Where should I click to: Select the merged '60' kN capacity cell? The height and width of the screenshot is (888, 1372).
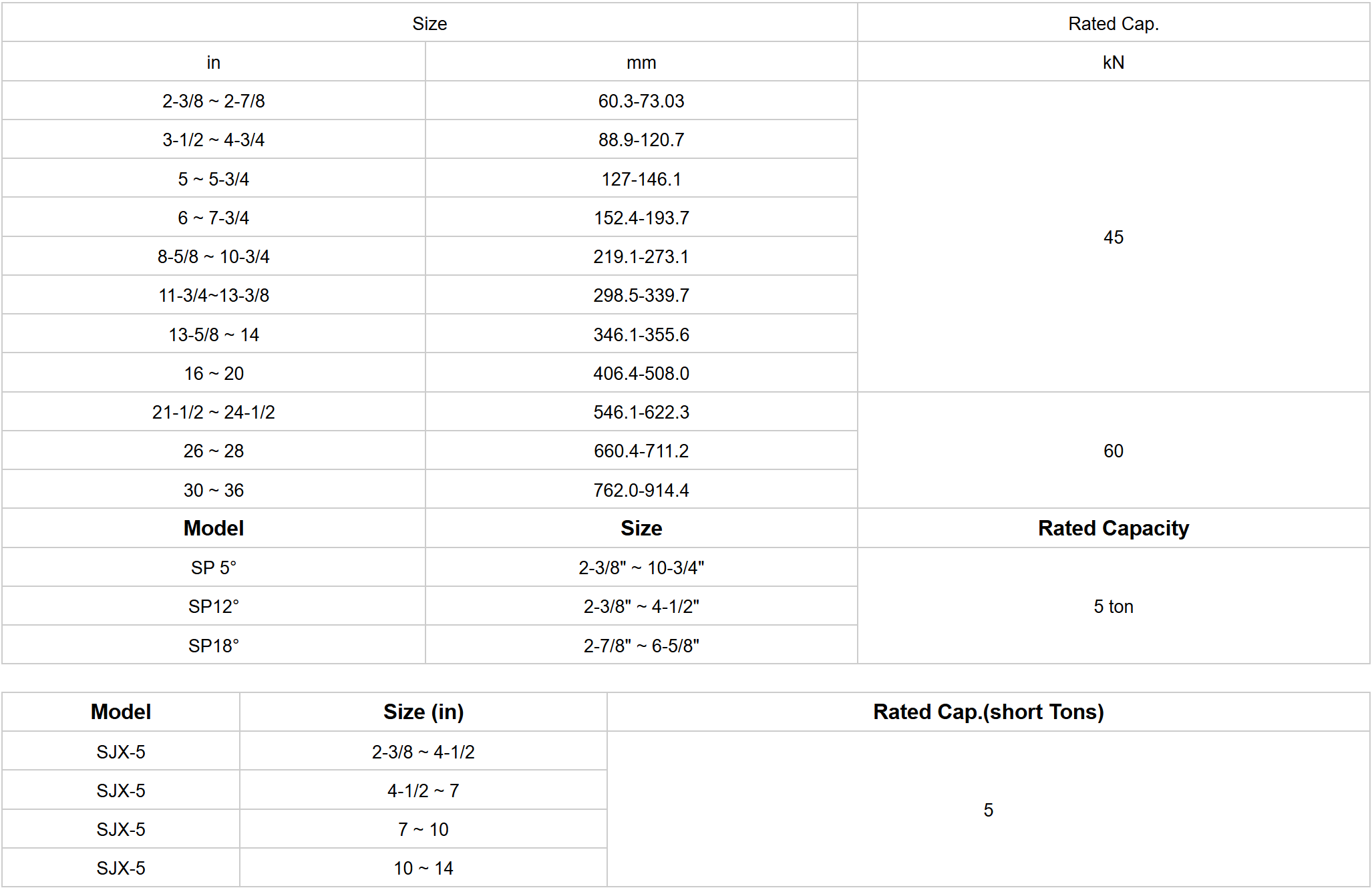point(1113,451)
